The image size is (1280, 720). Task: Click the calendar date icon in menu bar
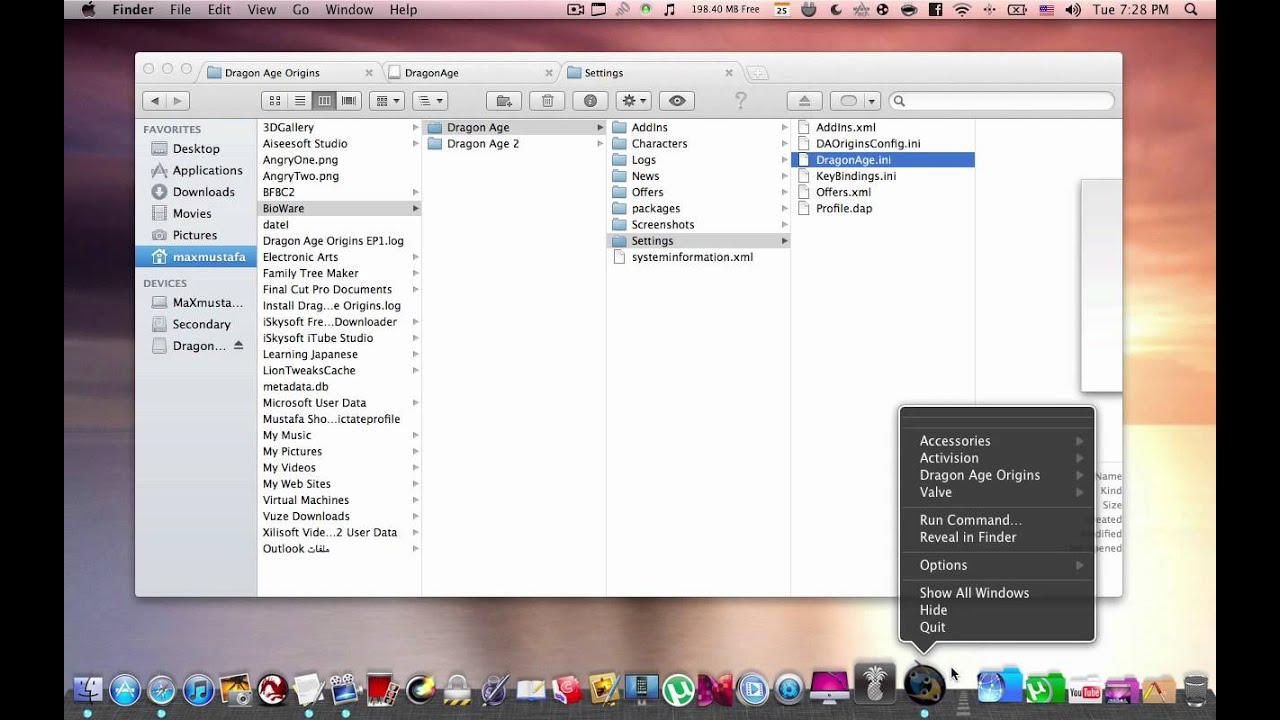[781, 10]
